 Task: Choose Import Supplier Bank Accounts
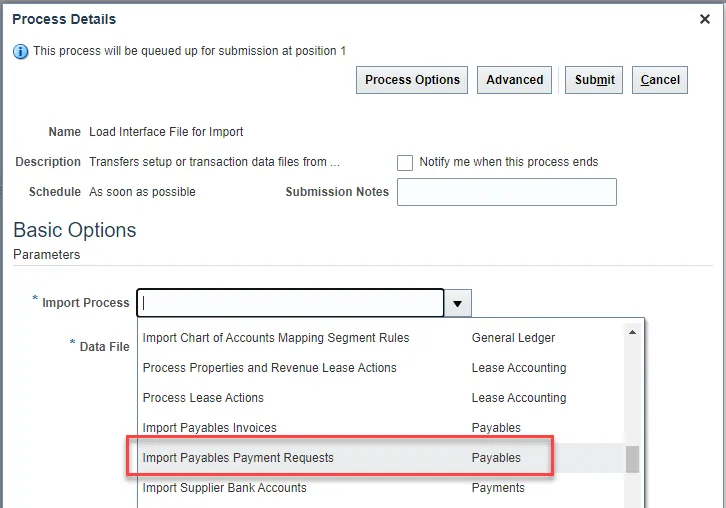225,488
